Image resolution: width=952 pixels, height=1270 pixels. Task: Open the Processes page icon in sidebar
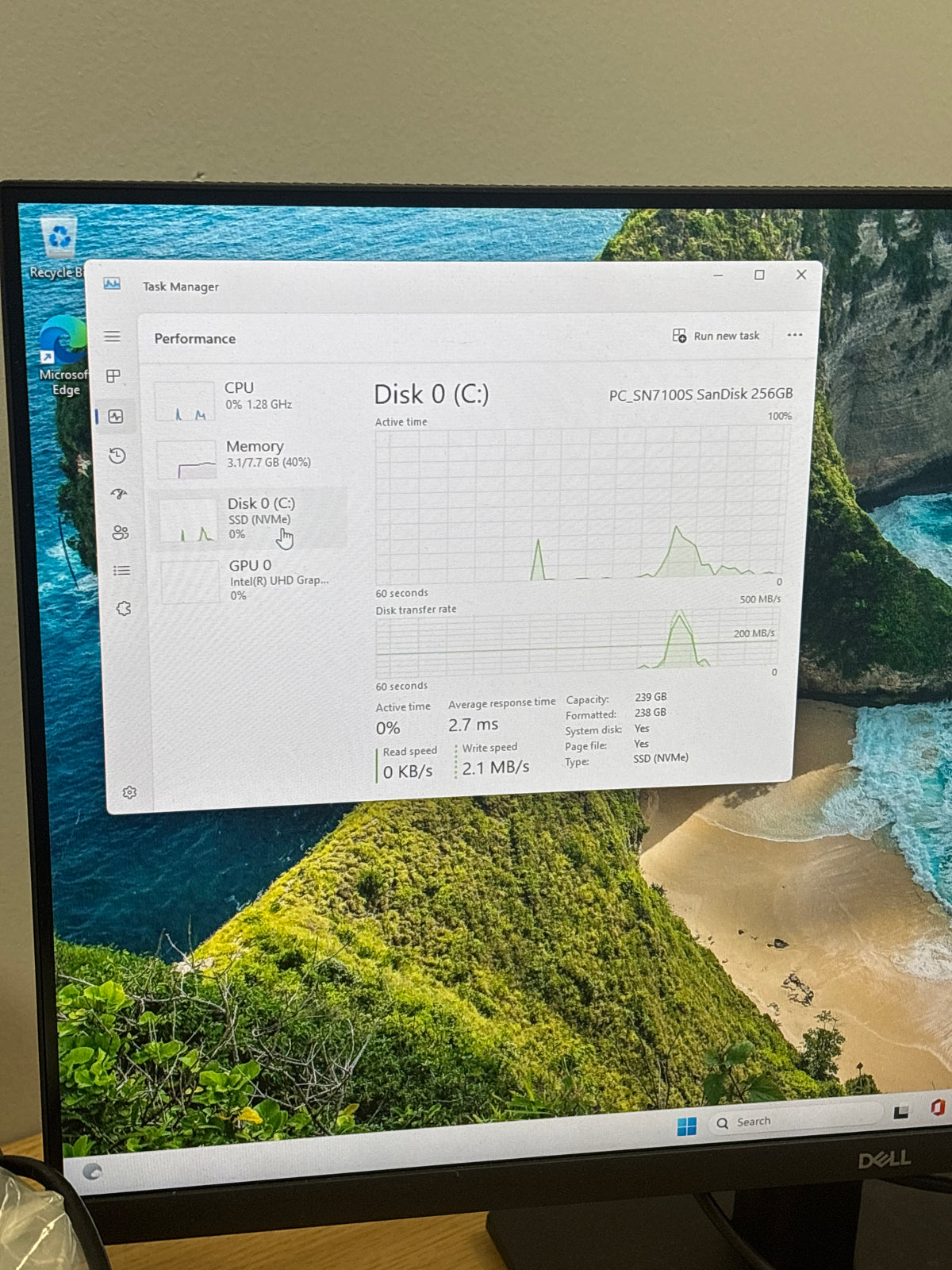[x=113, y=375]
